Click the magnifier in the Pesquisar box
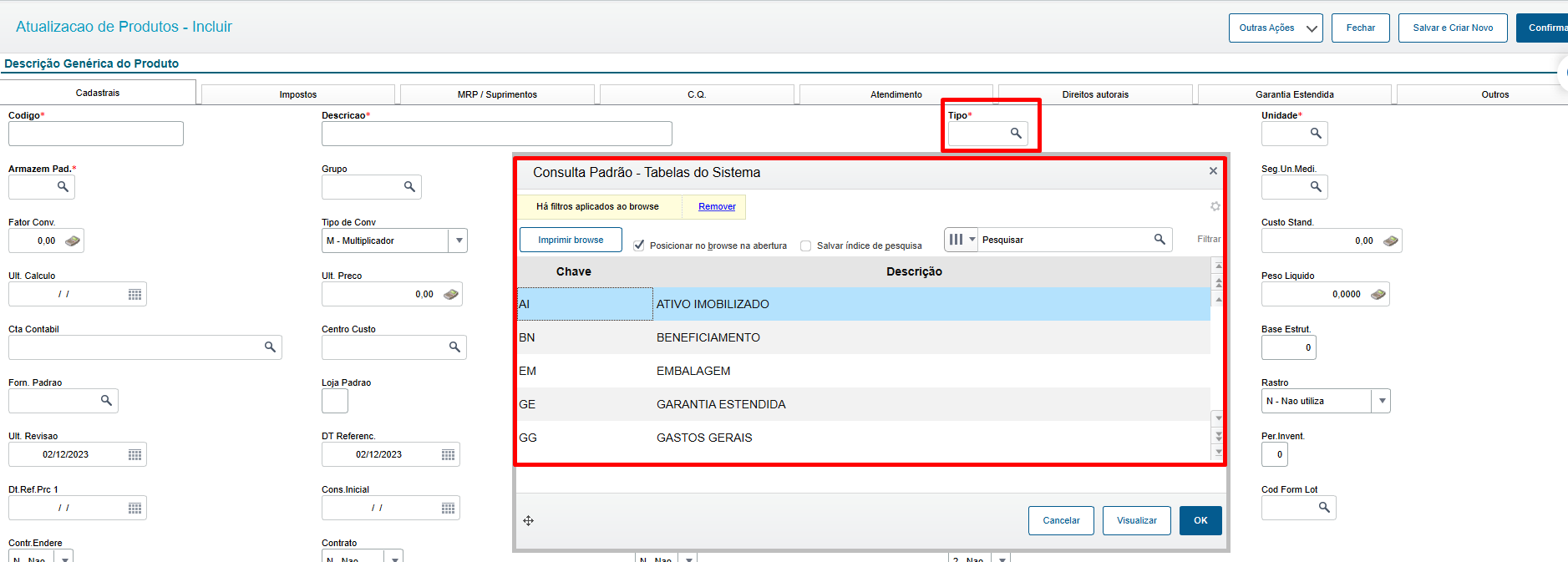This screenshot has height=562, width=1568. pos(1160,240)
